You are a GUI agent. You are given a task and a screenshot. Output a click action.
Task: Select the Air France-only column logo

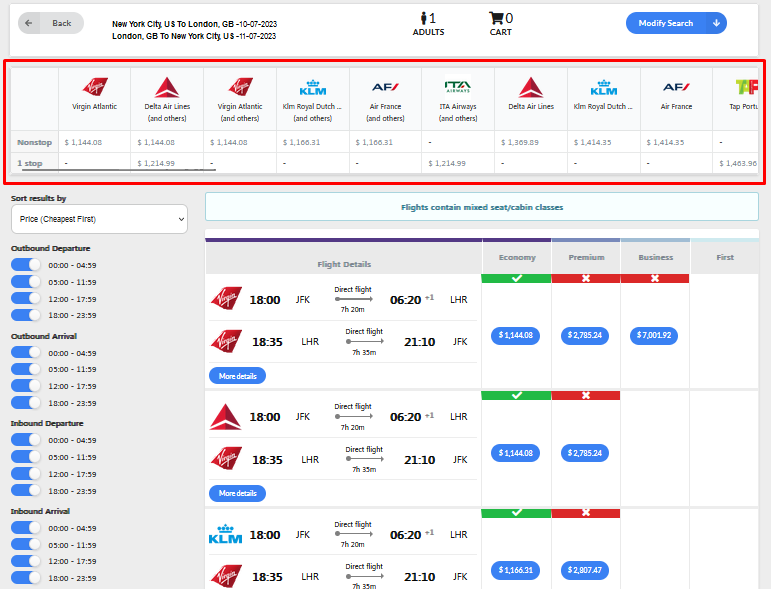(676, 88)
